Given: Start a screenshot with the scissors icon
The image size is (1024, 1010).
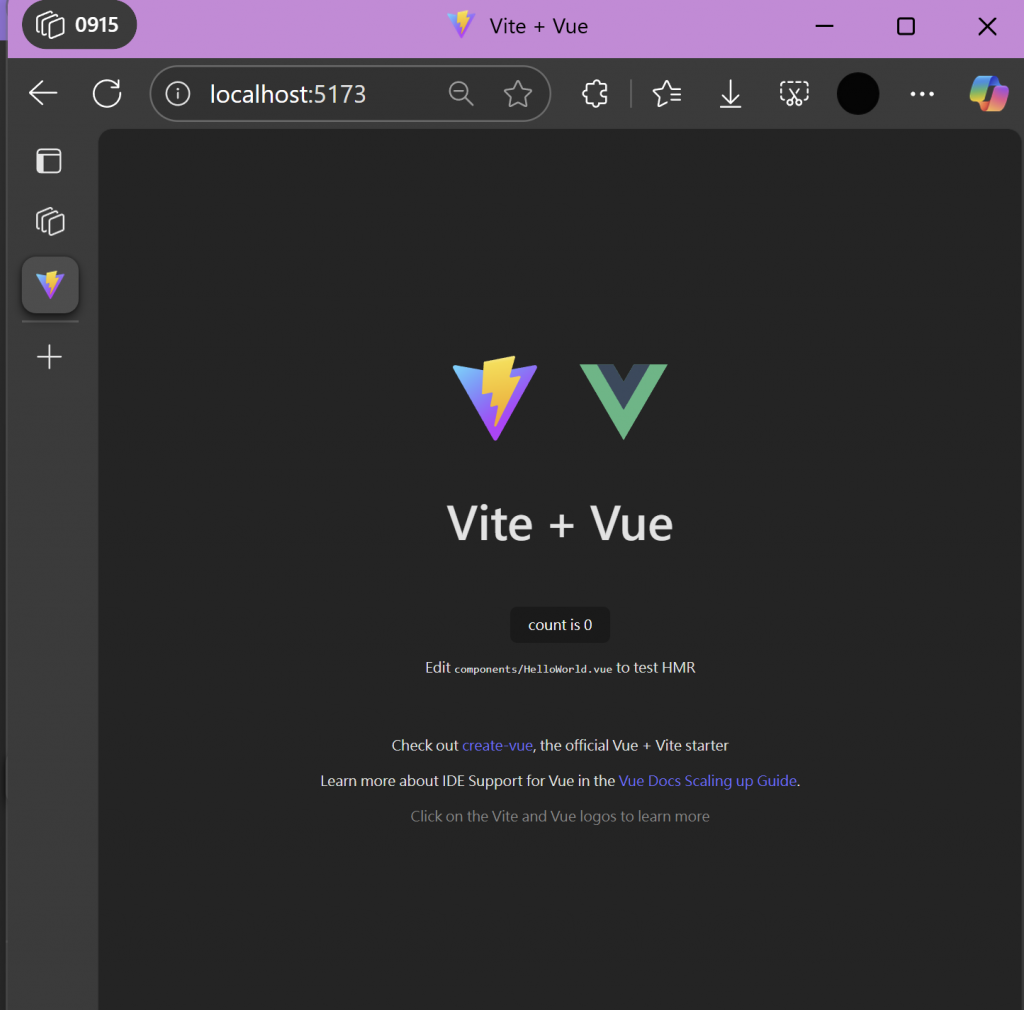Looking at the screenshot, I should (x=794, y=93).
